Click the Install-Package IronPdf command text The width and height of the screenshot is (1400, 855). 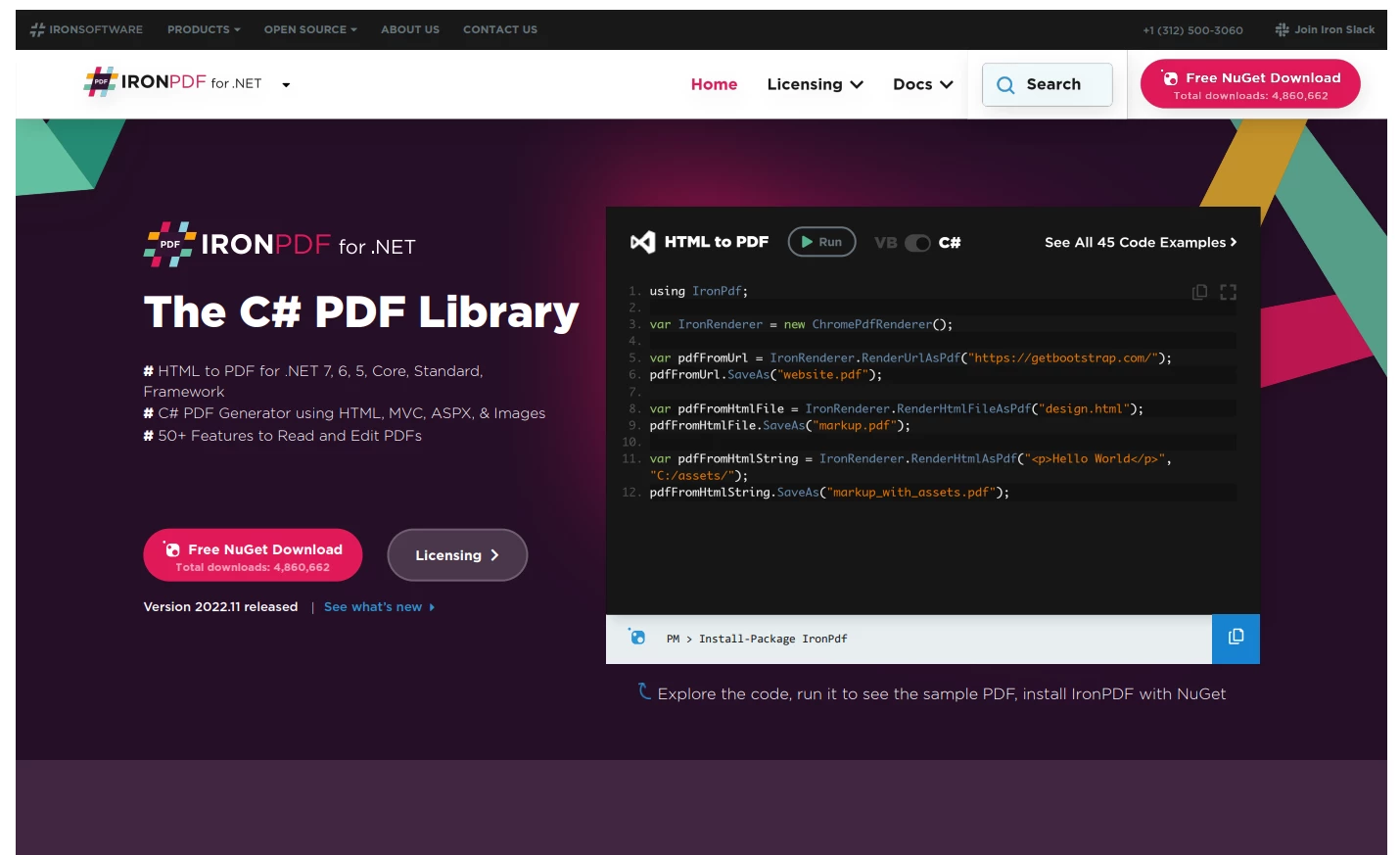772,639
